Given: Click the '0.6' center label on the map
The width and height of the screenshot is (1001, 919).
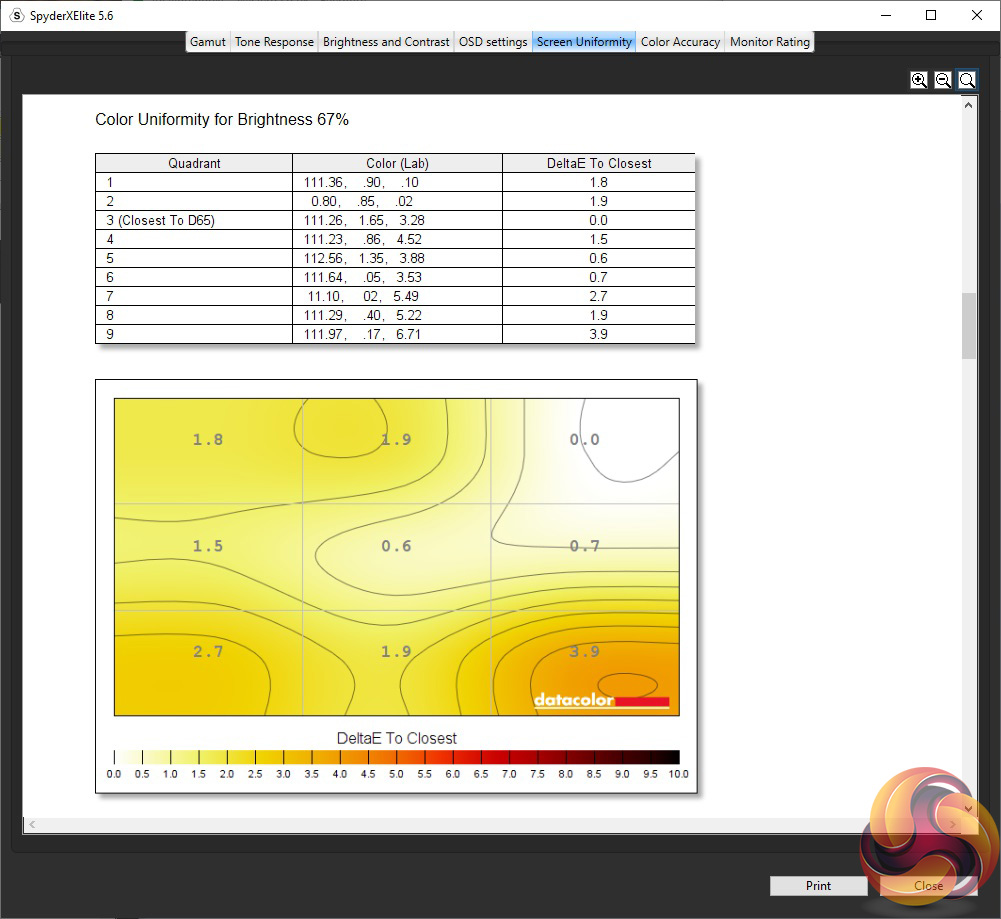Looking at the screenshot, I should [x=396, y=546].
